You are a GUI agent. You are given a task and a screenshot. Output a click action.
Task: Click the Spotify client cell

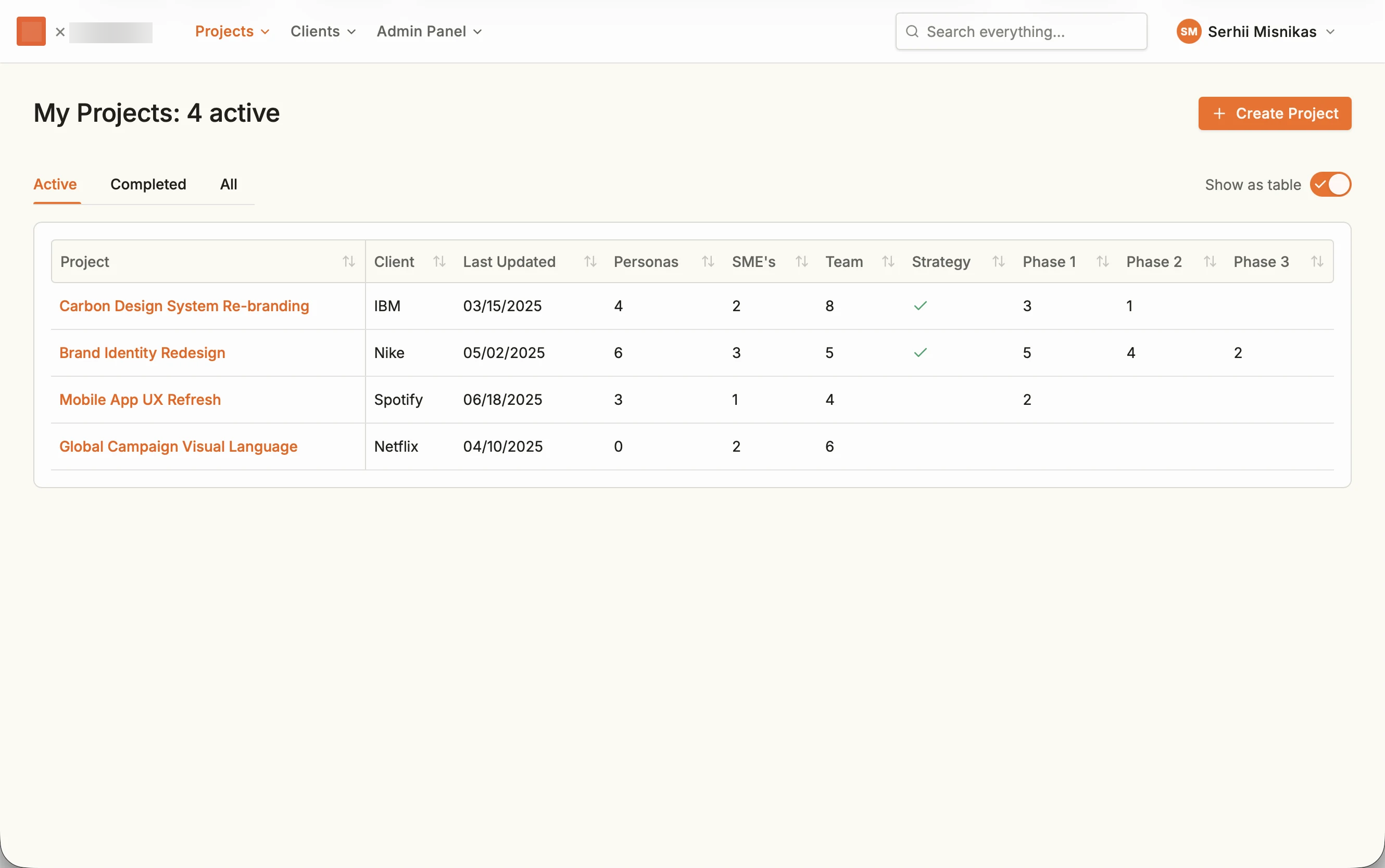(398, 400)
